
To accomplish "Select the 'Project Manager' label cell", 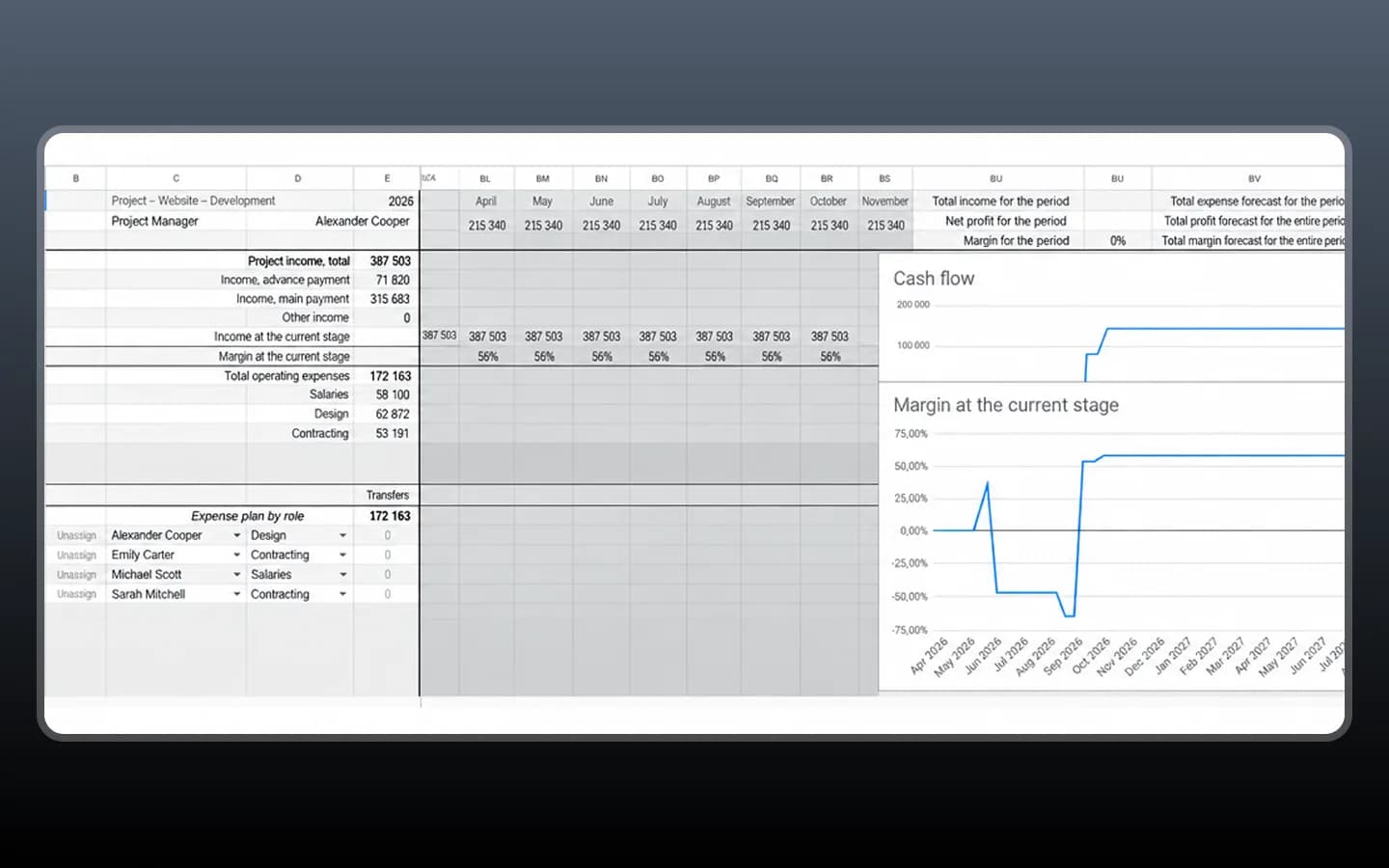I will [154, 221].
